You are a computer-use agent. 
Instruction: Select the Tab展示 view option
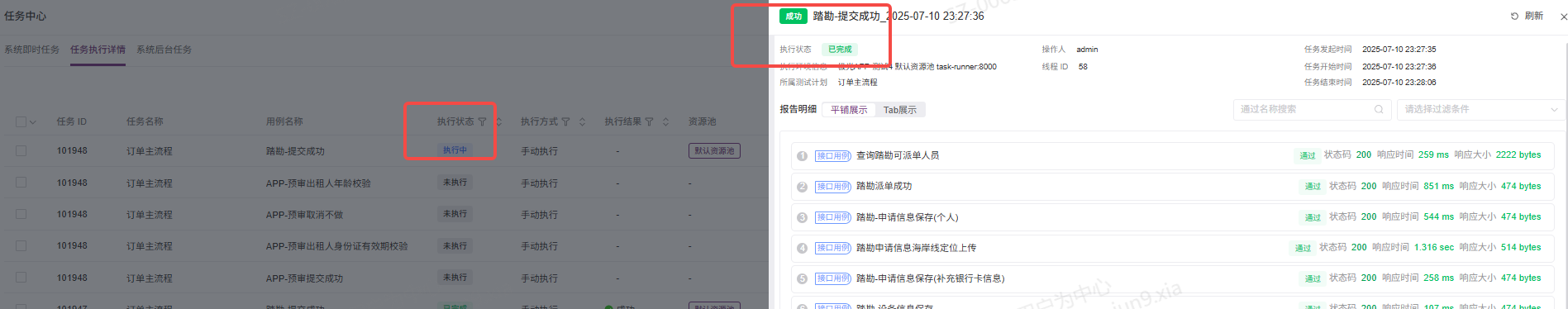(x=900, y=110)
